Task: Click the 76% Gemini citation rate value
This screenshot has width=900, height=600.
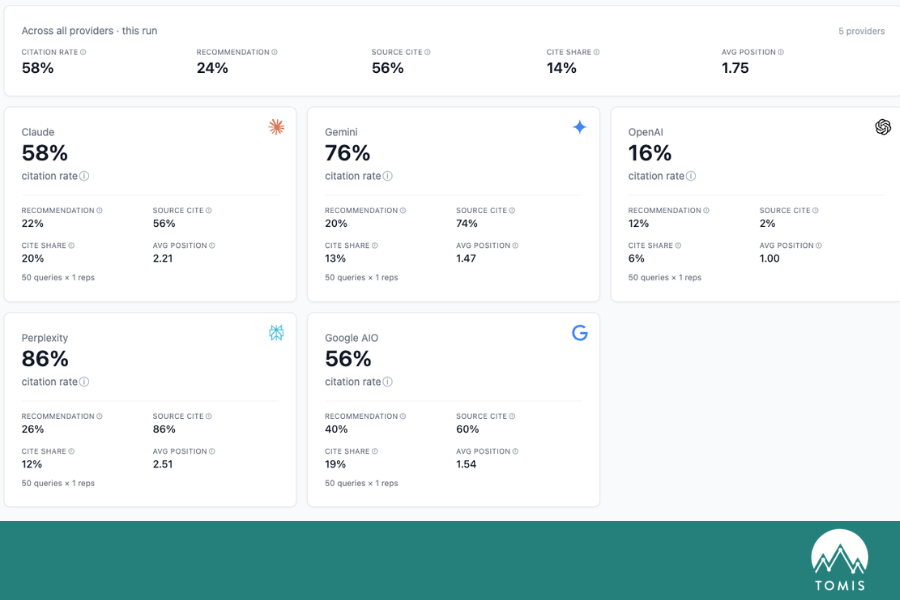Action: (348, 153)
